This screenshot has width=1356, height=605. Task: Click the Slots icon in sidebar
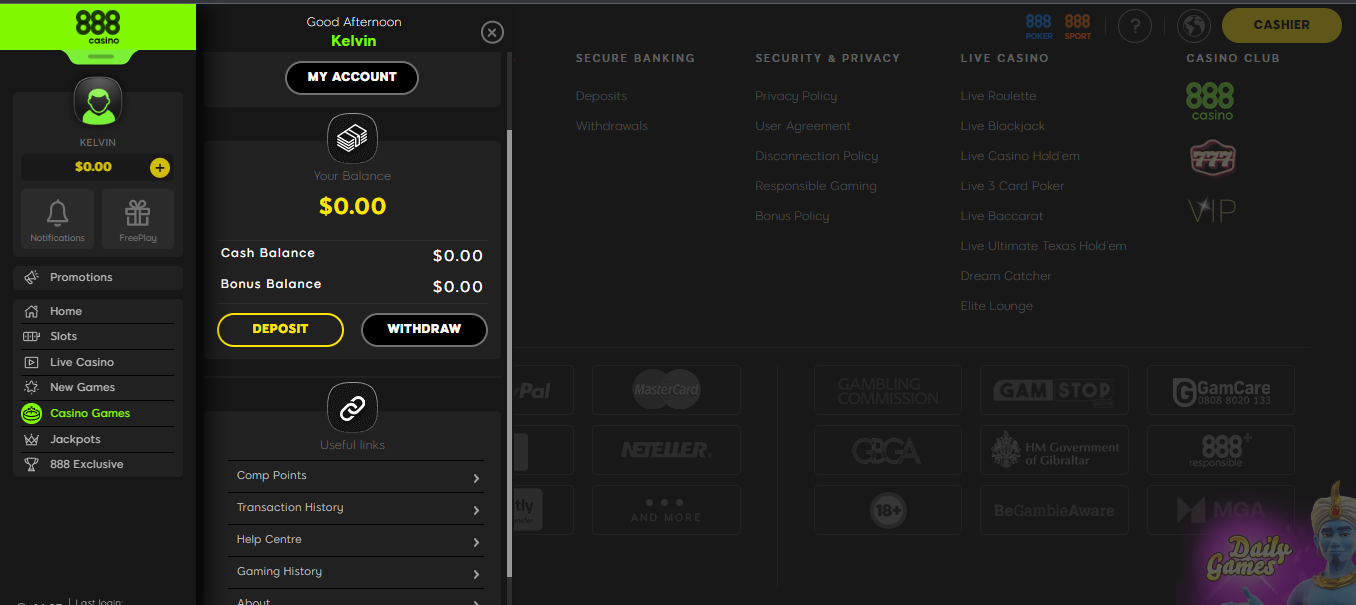click(32, 337)
